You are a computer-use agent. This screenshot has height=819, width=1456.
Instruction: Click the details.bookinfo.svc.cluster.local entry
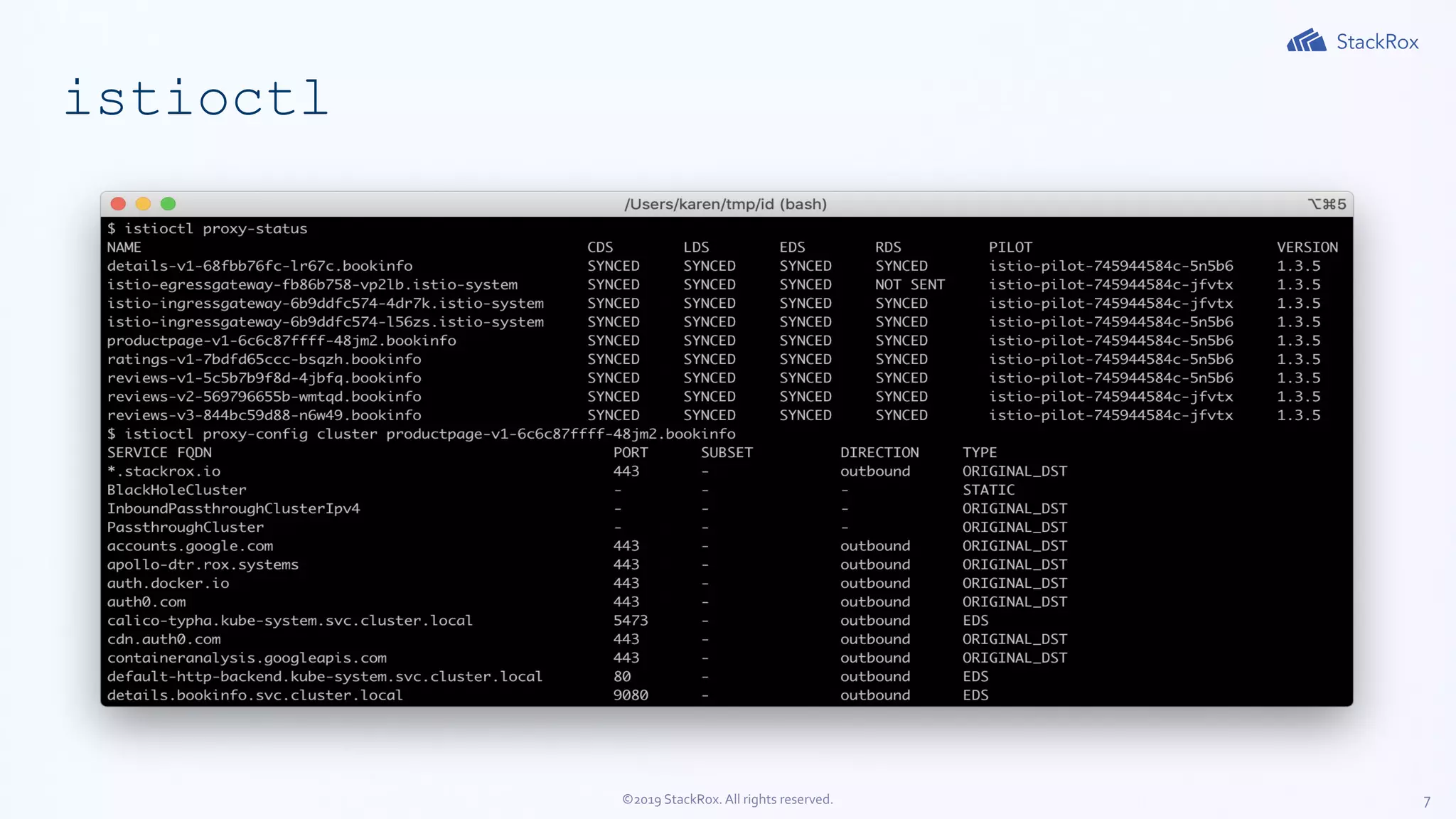pos(255,695)
